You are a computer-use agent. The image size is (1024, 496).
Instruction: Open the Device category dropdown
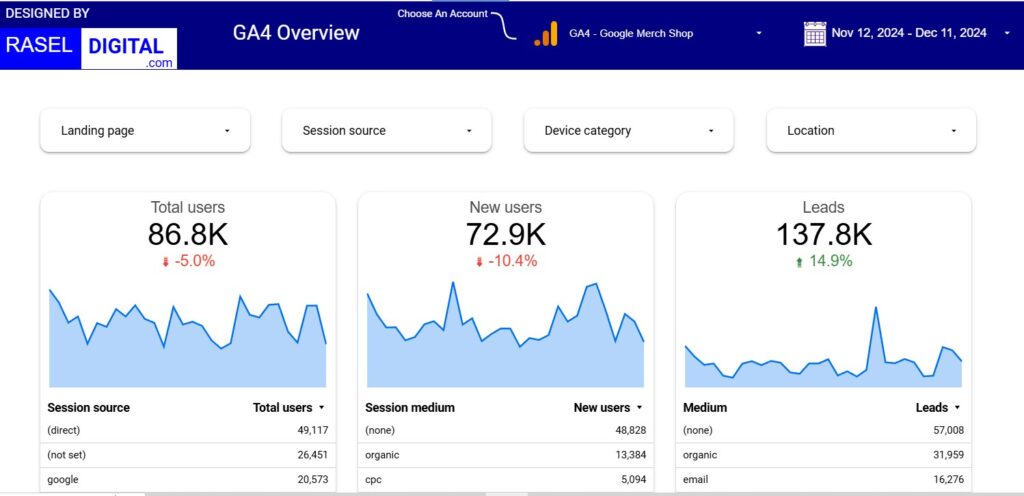(x=629, y=131)
